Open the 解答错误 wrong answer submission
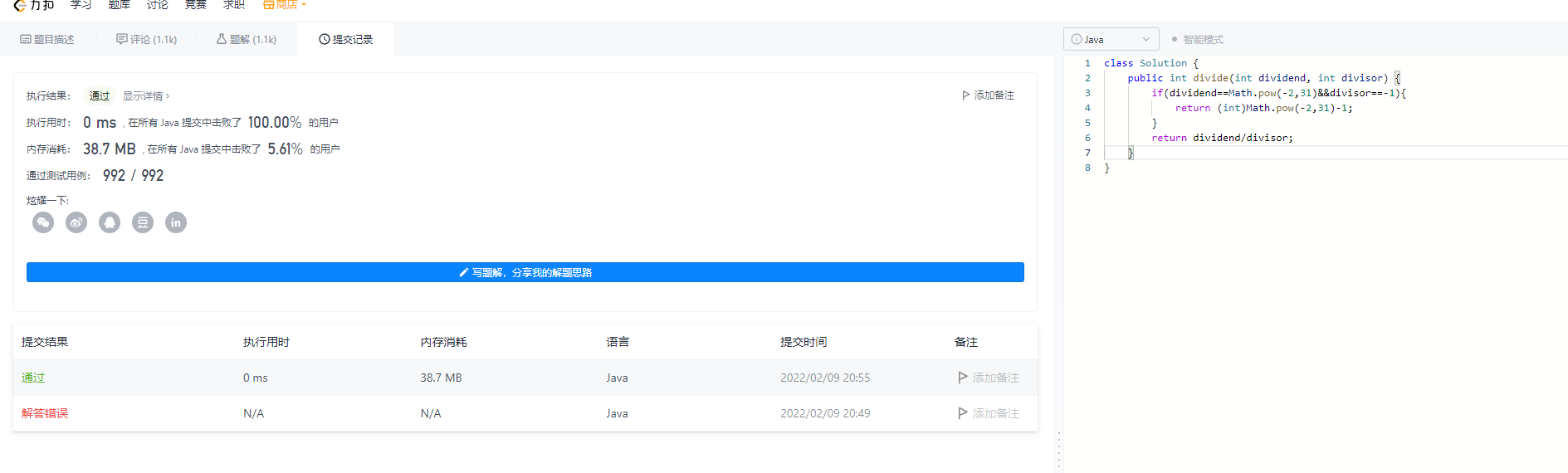The width and height of the screenshot is (1568, 473). [45, 413]
